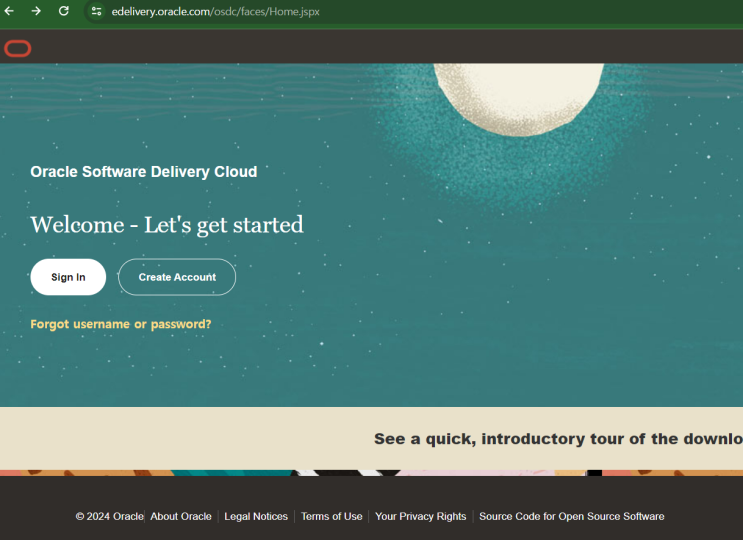743x540 pixels.
Task: Go back using browser back arrow
Action: tap(9, 11)
